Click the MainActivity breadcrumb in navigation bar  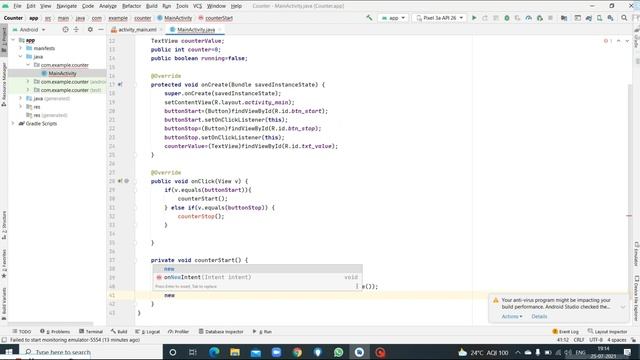(x=175, y=18)
